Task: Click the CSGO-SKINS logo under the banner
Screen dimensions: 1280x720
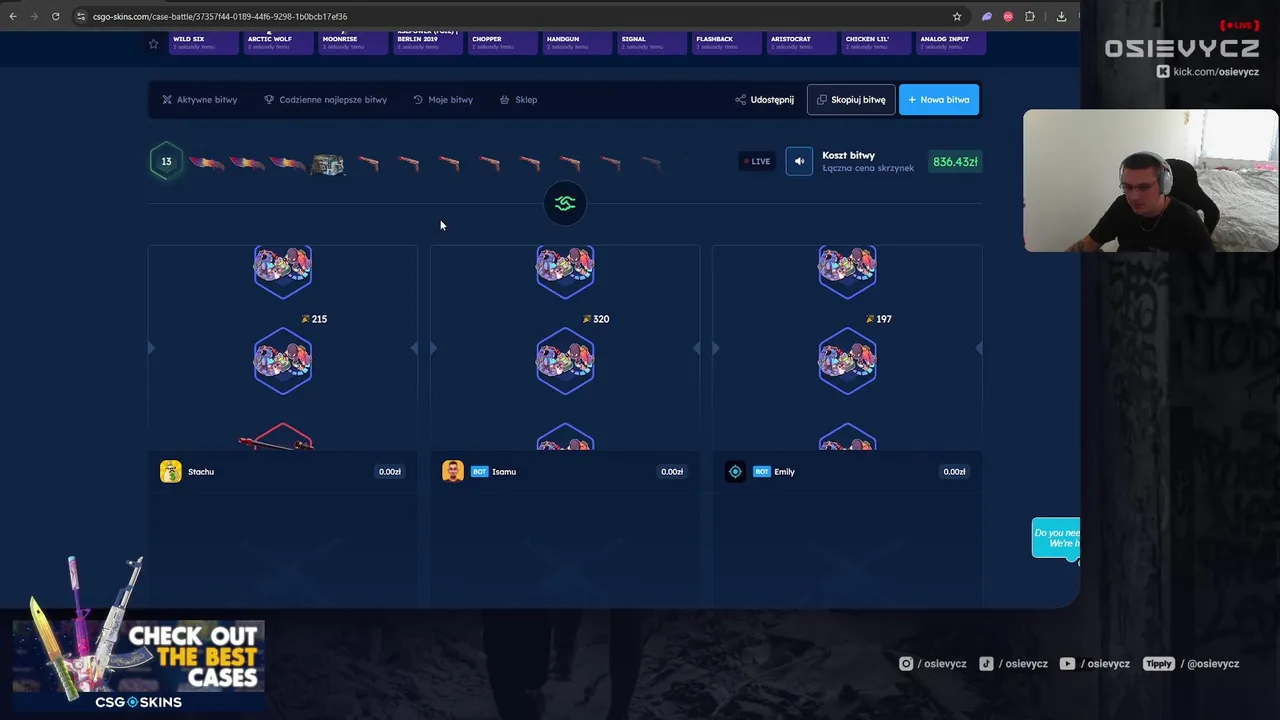Action: 138,702
